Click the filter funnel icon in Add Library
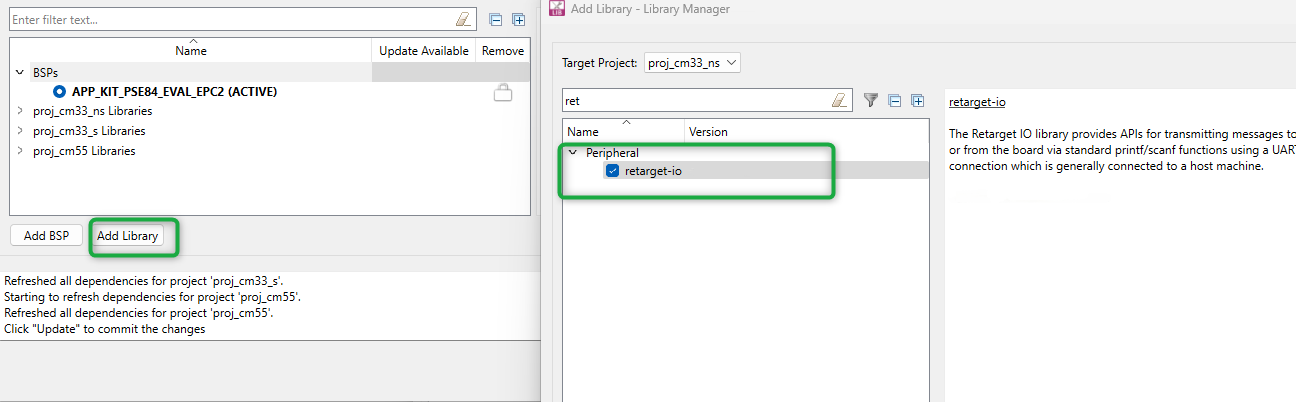 pos(870,100)
